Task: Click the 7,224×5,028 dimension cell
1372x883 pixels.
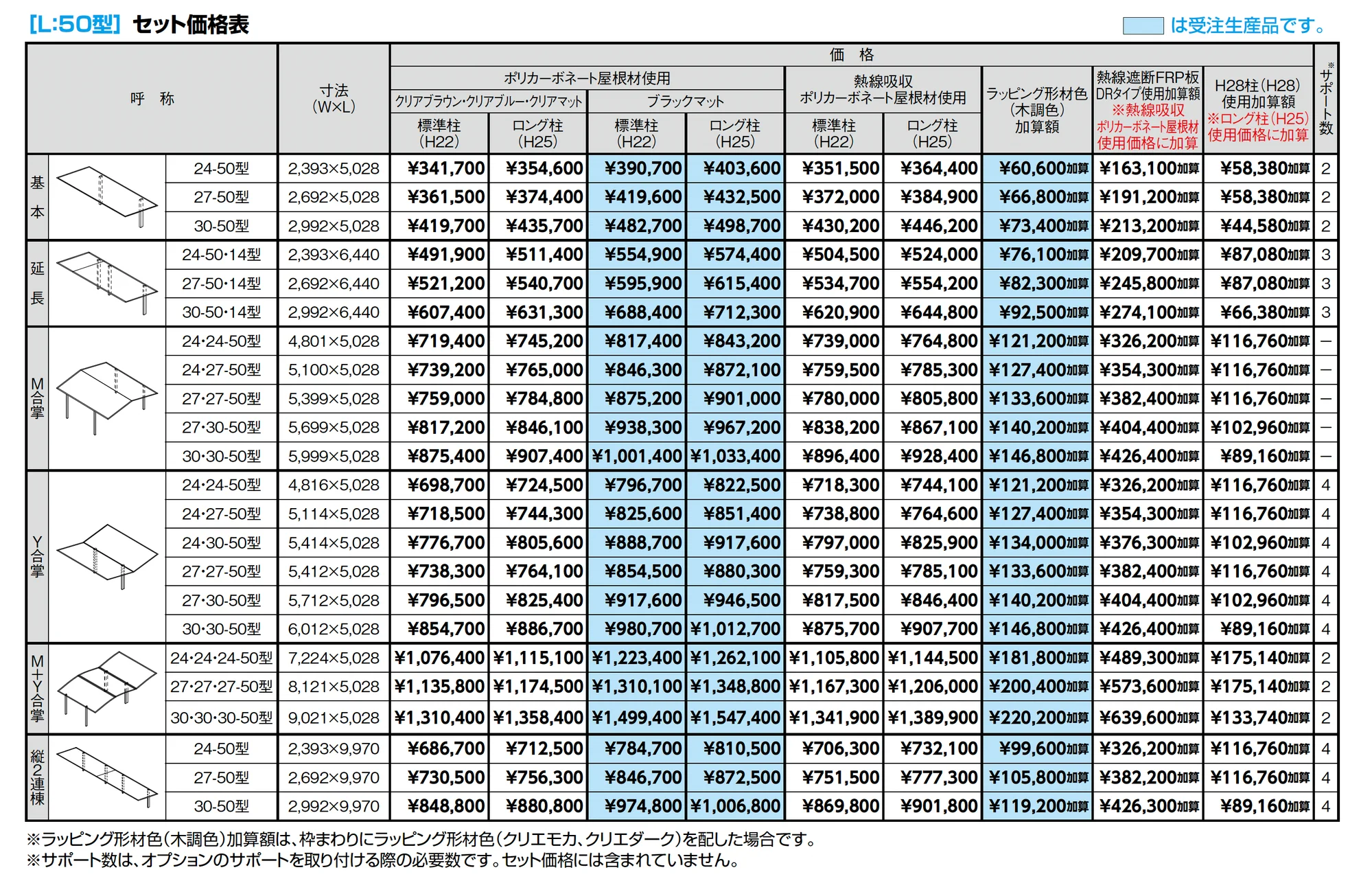Action: [x=334, y=658]
